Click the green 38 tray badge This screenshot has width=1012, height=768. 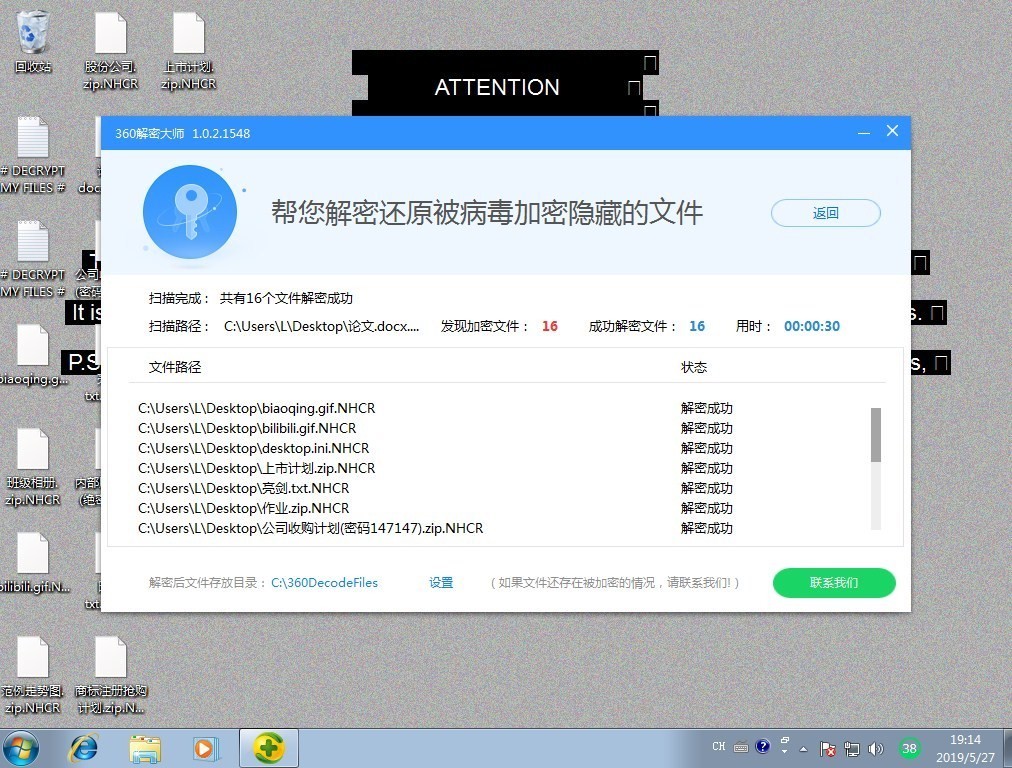[x=909, y=749]
